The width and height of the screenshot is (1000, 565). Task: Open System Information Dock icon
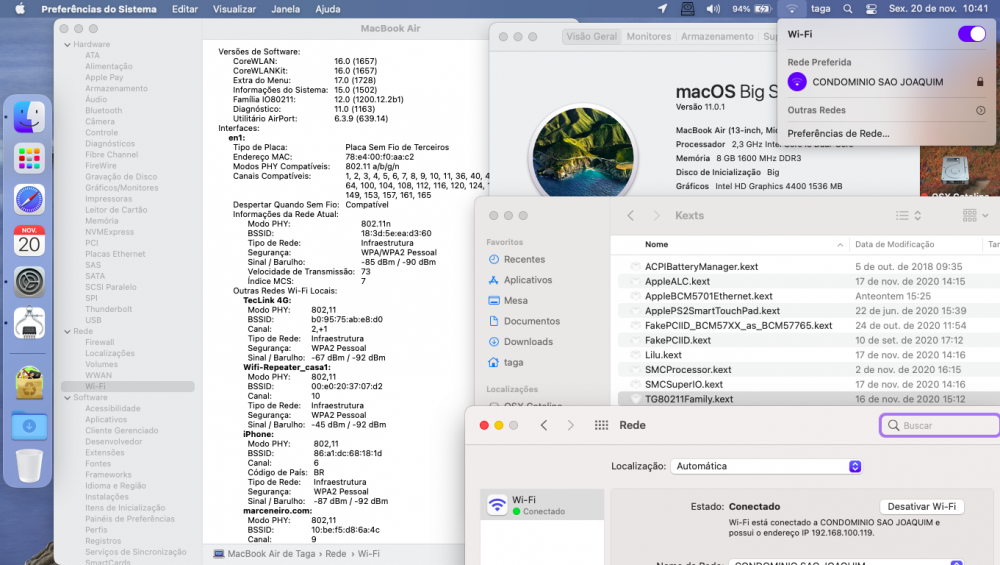click(29, 323)
